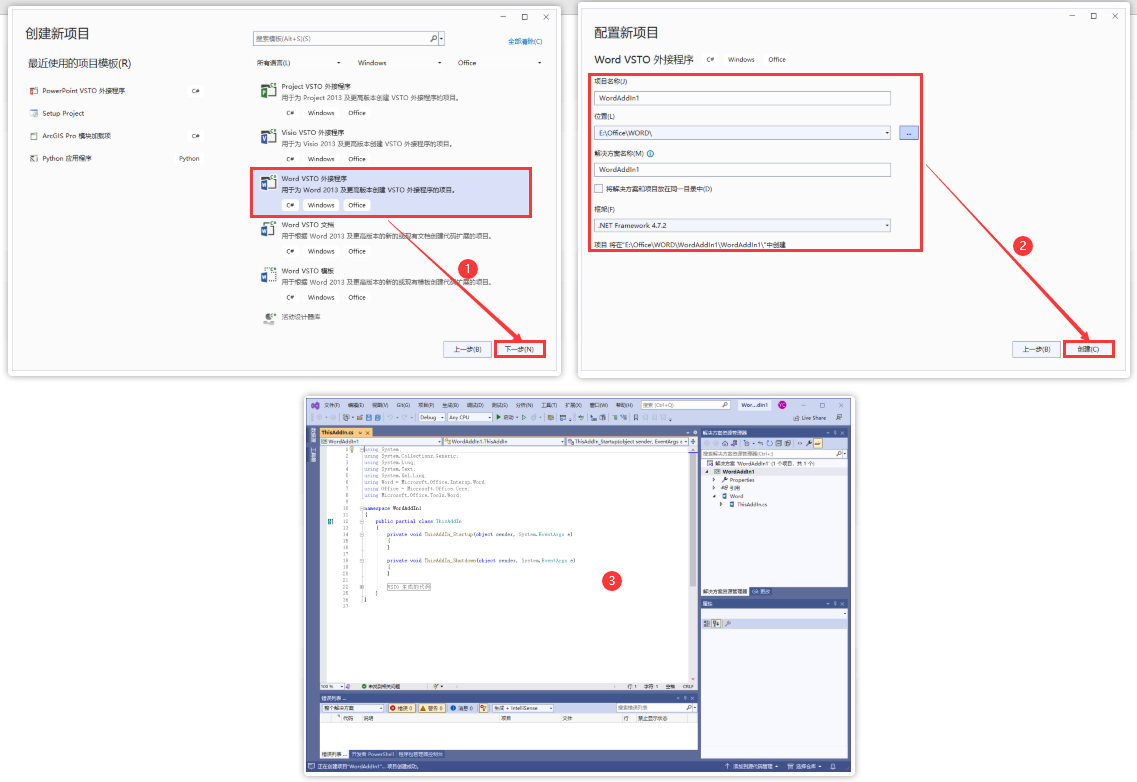Toggle the 警告 0 warnings filter
The image size is (1137, 782).
click(432, 708)
